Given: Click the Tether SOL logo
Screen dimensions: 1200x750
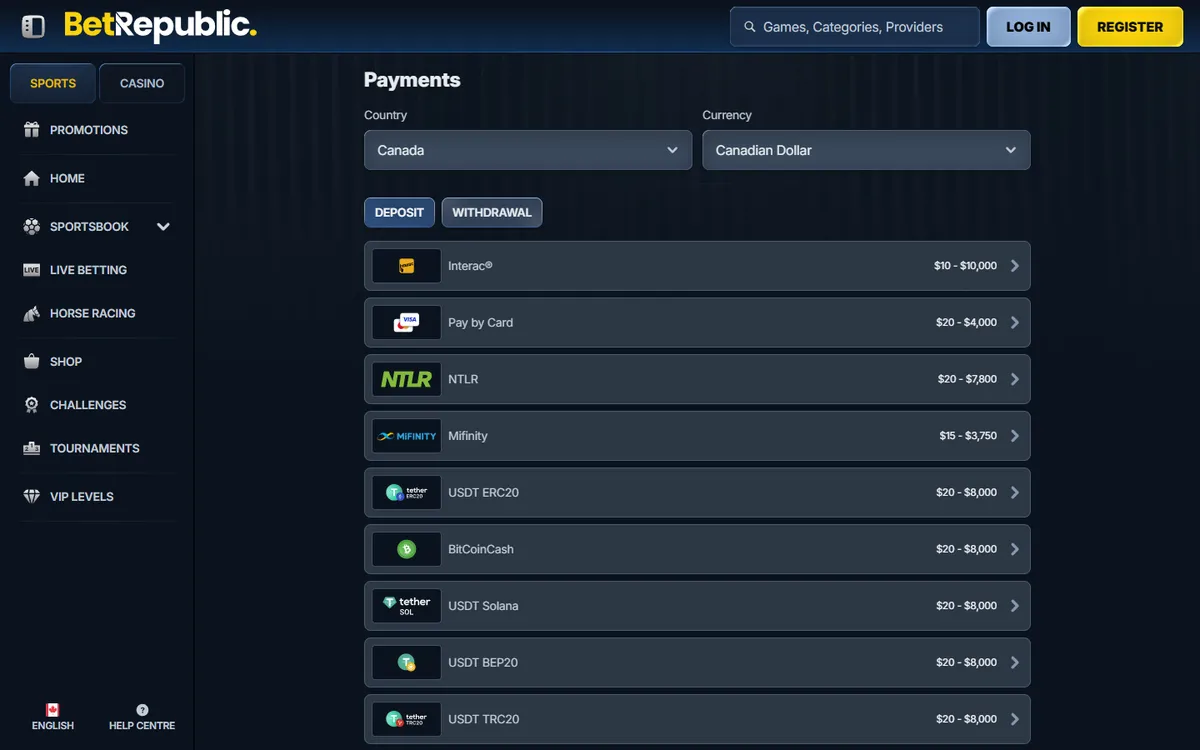Looking at the screenshot, I should (x=407, y=606).
